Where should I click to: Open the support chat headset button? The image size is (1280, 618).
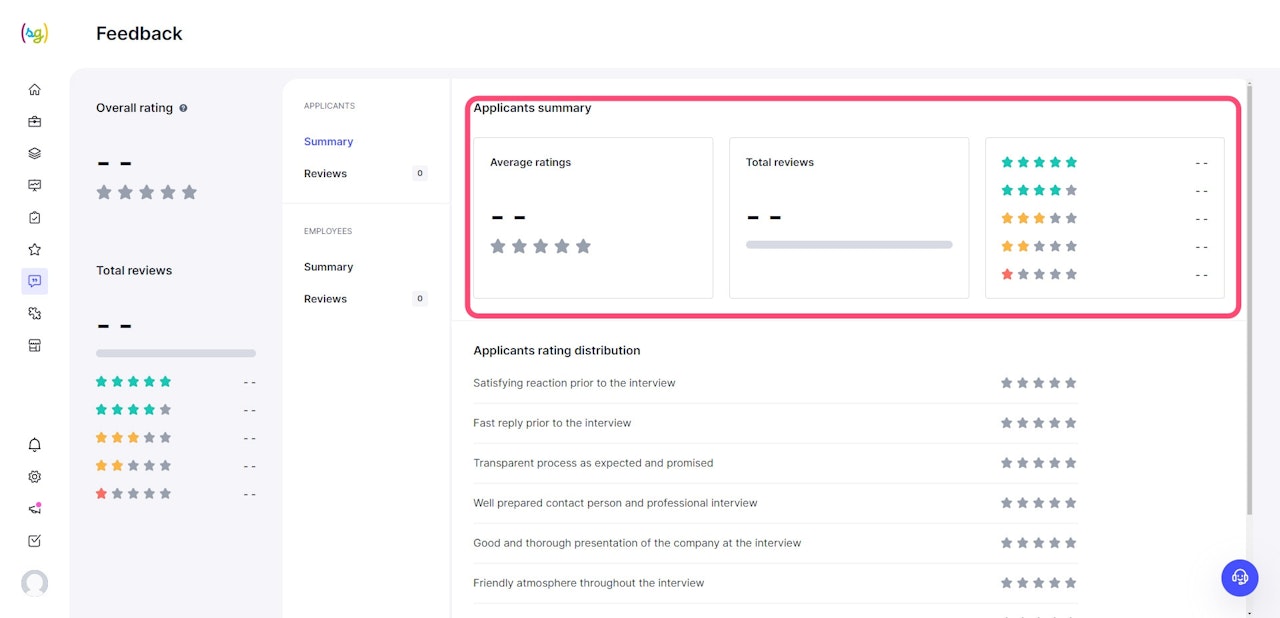[x=1240, y=577]
